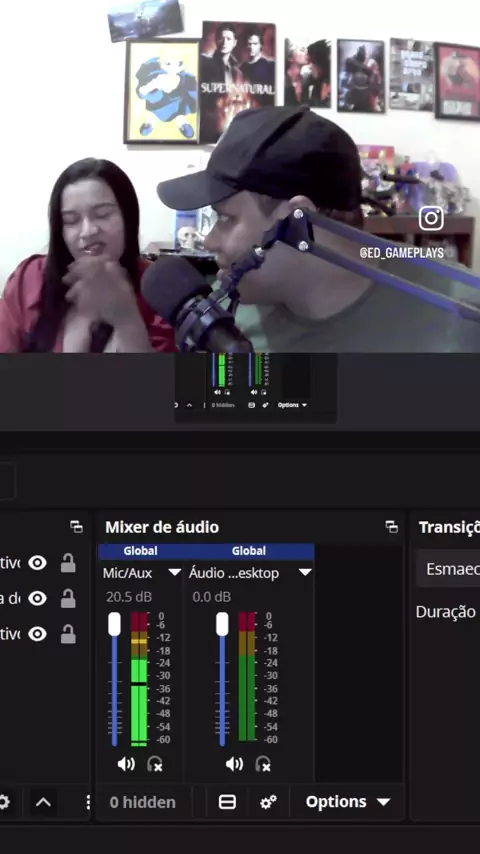480x854 pixels.
Task: Lock the first source in list
Action: [x=68, y=563]
